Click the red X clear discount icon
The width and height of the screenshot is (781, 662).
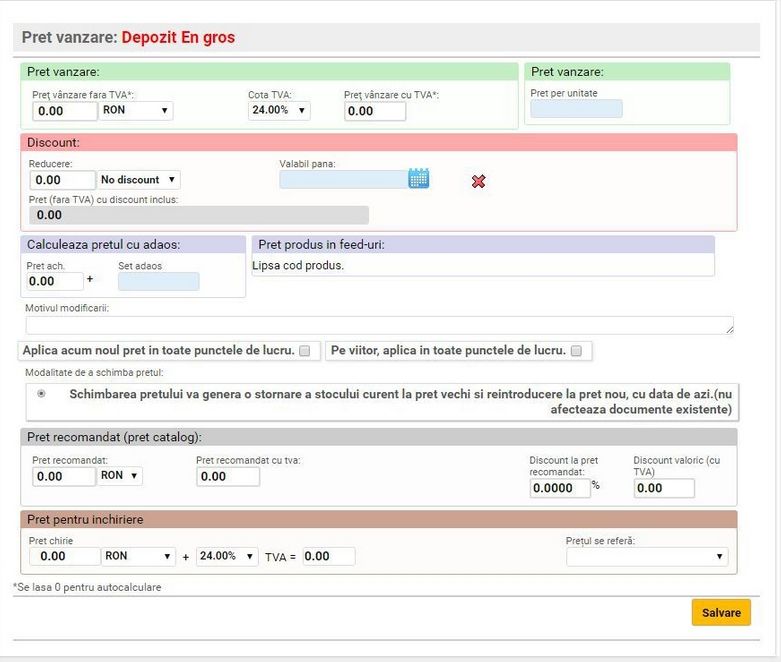(x=478, y=181)
